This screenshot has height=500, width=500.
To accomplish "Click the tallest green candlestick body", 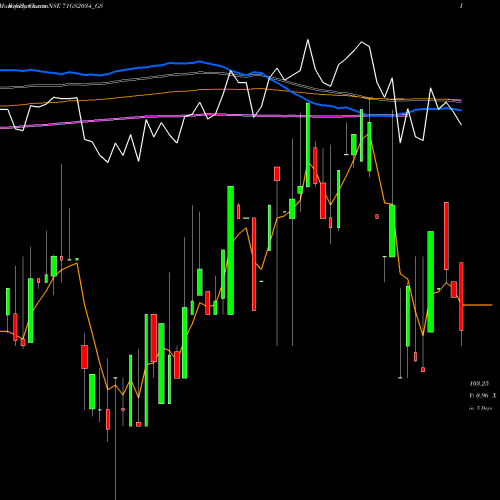I will 230,250.
